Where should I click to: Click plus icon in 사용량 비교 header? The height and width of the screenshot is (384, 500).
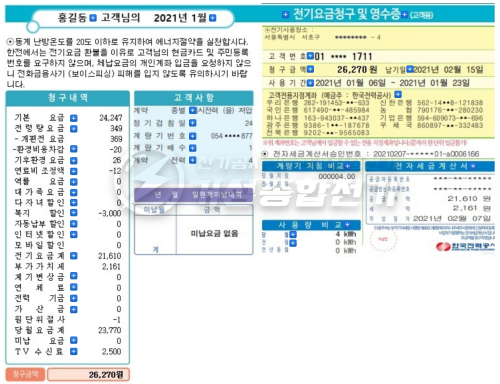click(347, 225)
